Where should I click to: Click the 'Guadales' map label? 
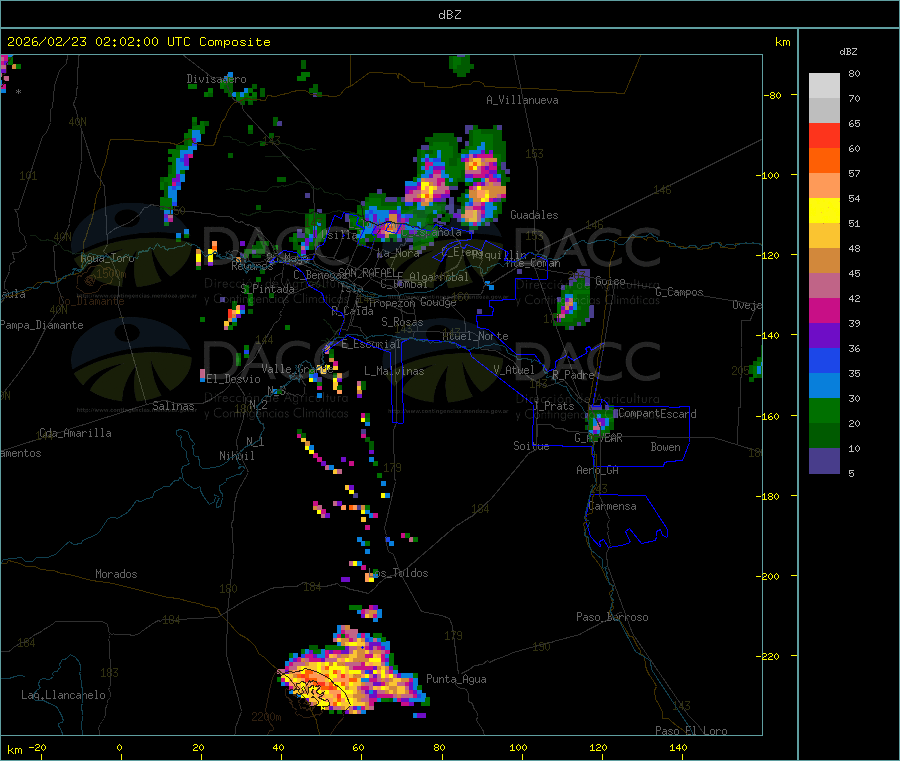tap(534, 215)
